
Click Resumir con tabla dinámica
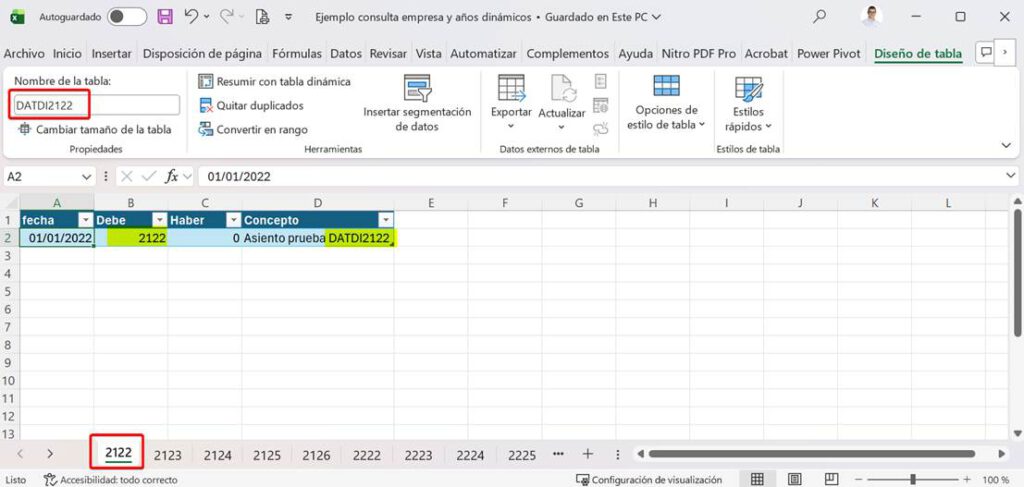(274, 82)
